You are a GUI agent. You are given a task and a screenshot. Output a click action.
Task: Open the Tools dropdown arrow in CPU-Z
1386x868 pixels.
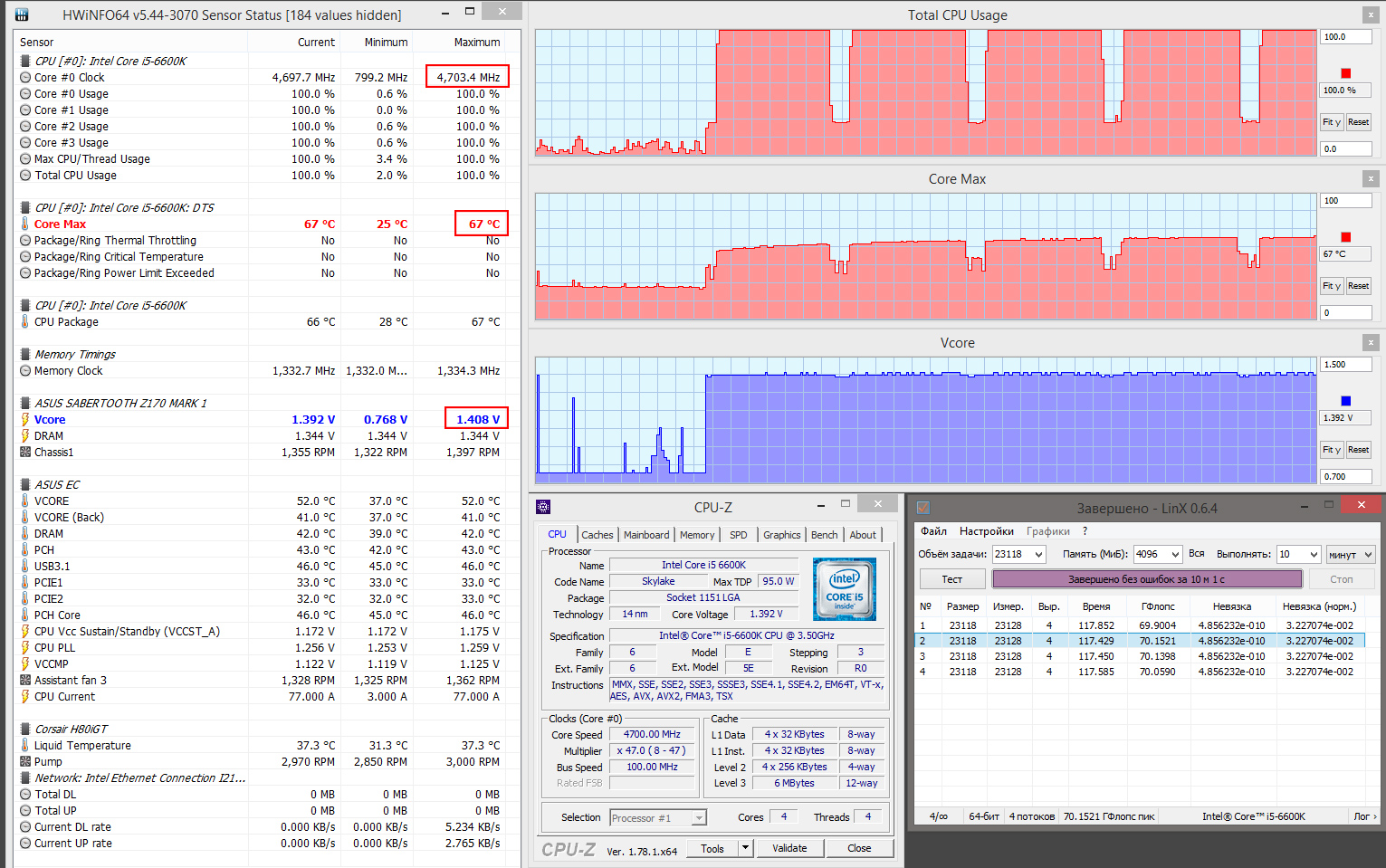click(745, 848)
